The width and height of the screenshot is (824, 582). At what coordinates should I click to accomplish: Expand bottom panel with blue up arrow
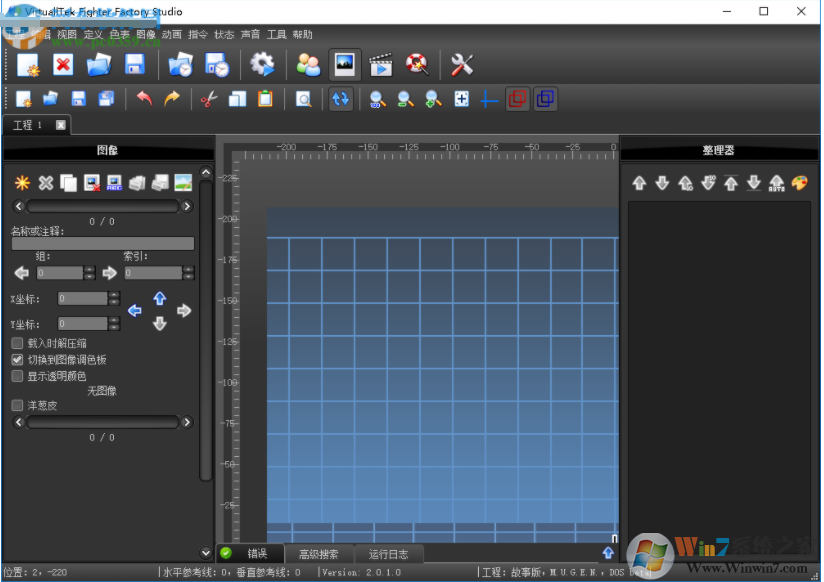point(607,552)
